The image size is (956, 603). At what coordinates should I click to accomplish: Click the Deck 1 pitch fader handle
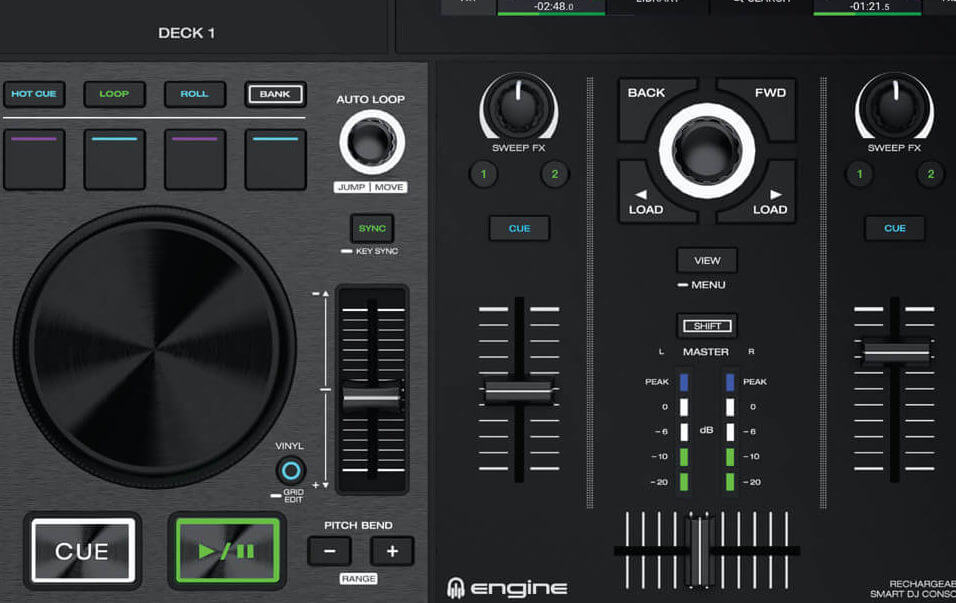[x=371, y=398]
